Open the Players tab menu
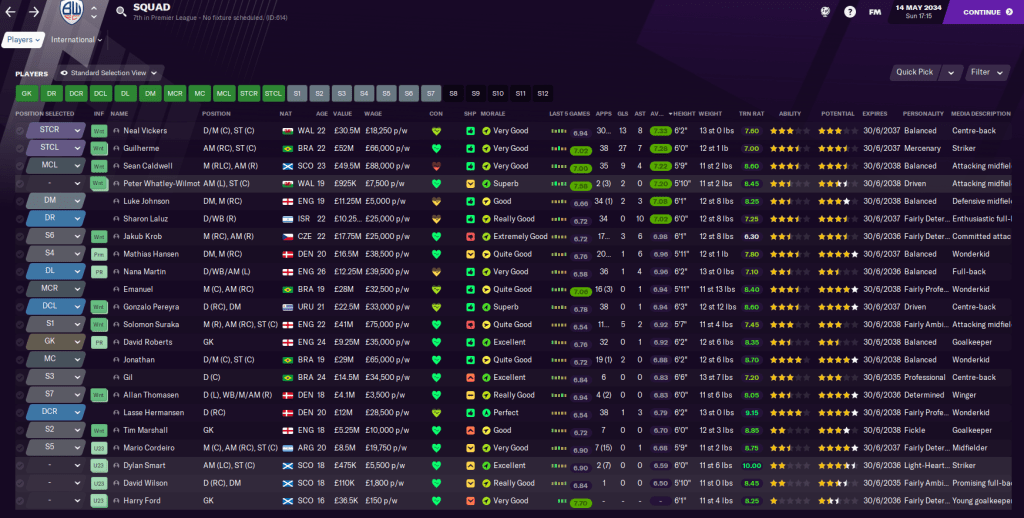Viewport: 1024px width, 518px height. pyautogui.click(x=23, y=40)
